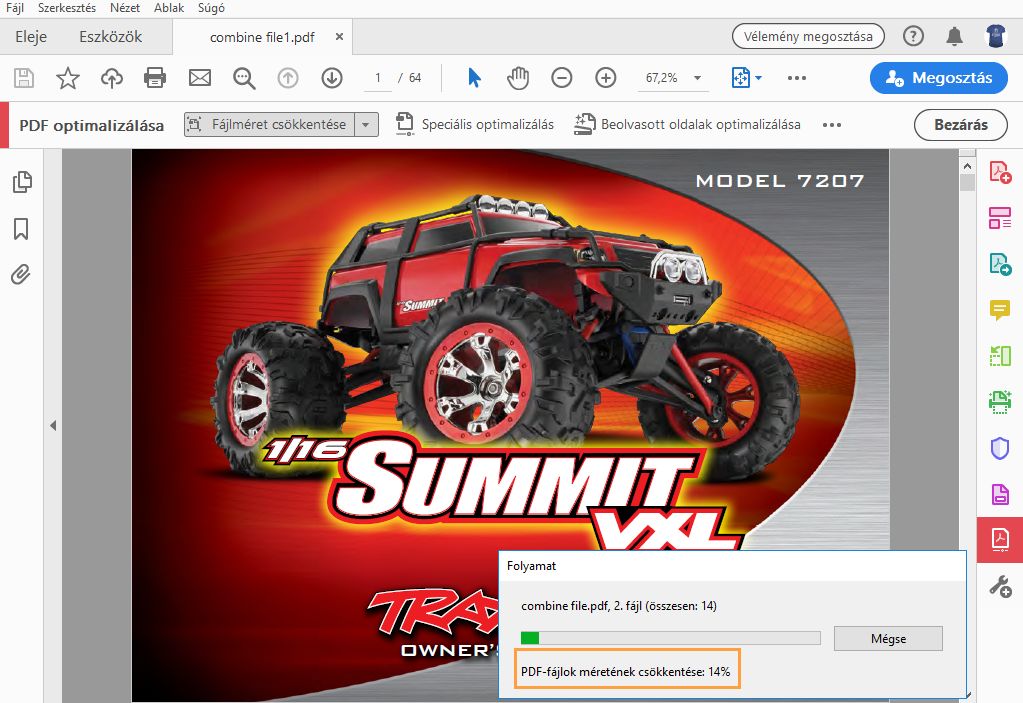Open the attachments paperclip panel
This screenshot has height=703, width=1023.
coord(21,275)
